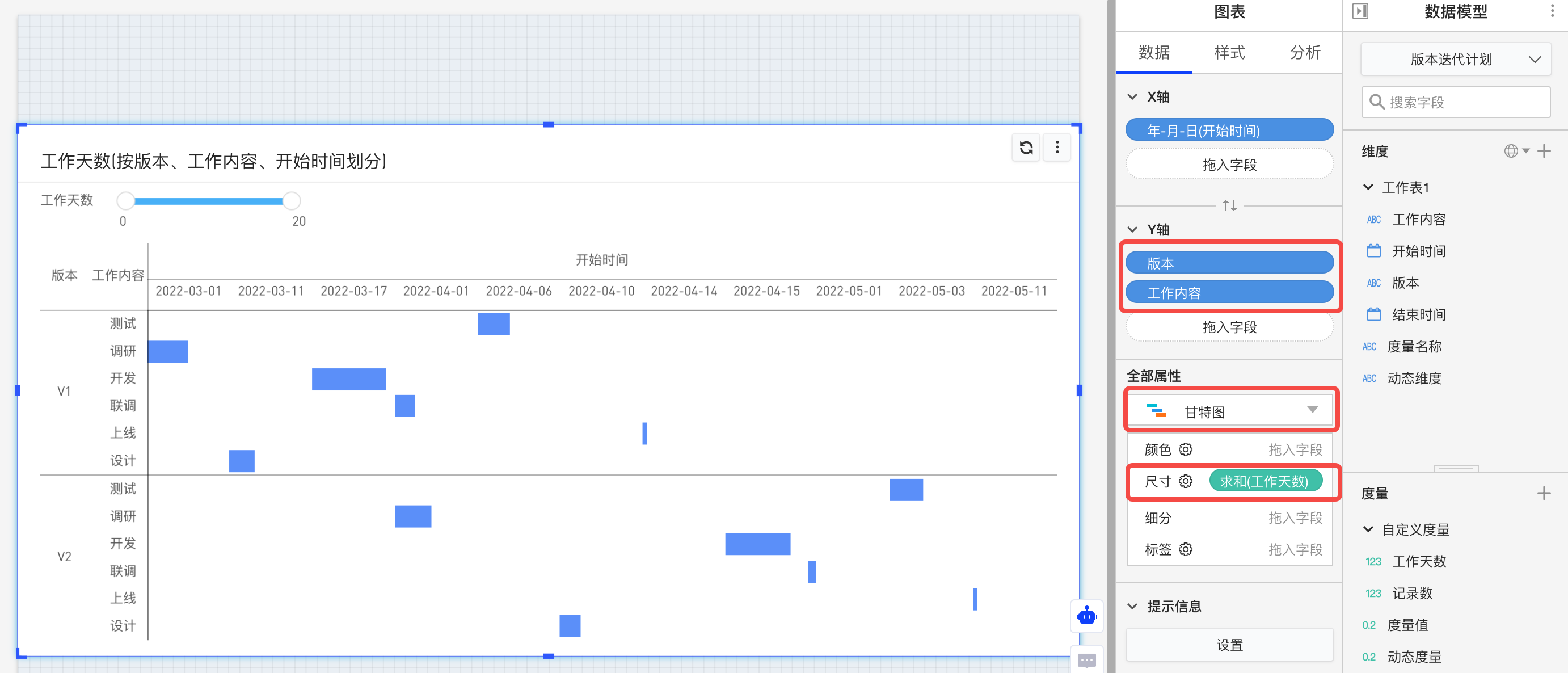Collapse the 工作表1 tree node
Viewport: 1568px width, 673px height.
click(1368, 187)
